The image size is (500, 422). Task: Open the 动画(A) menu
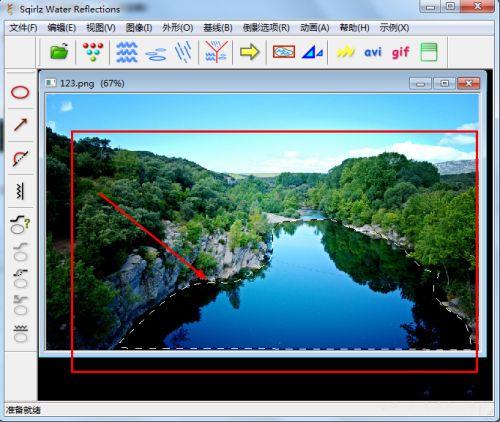[x=314, y=28]
